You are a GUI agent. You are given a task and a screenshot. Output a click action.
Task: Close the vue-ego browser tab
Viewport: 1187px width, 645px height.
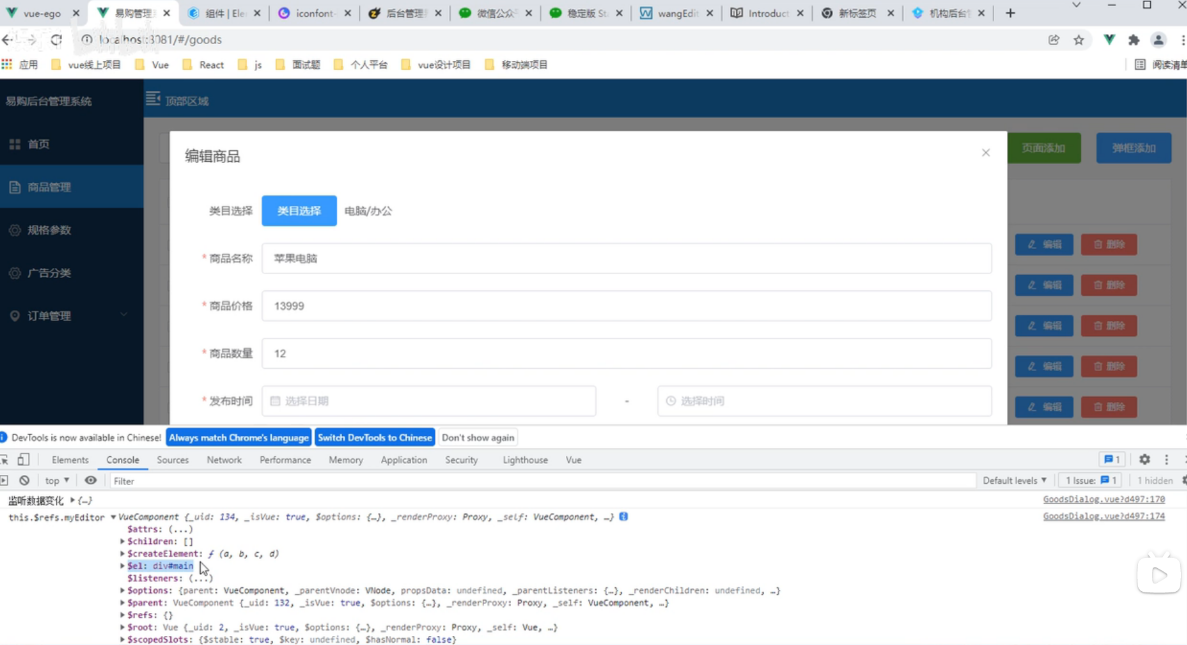76,13
